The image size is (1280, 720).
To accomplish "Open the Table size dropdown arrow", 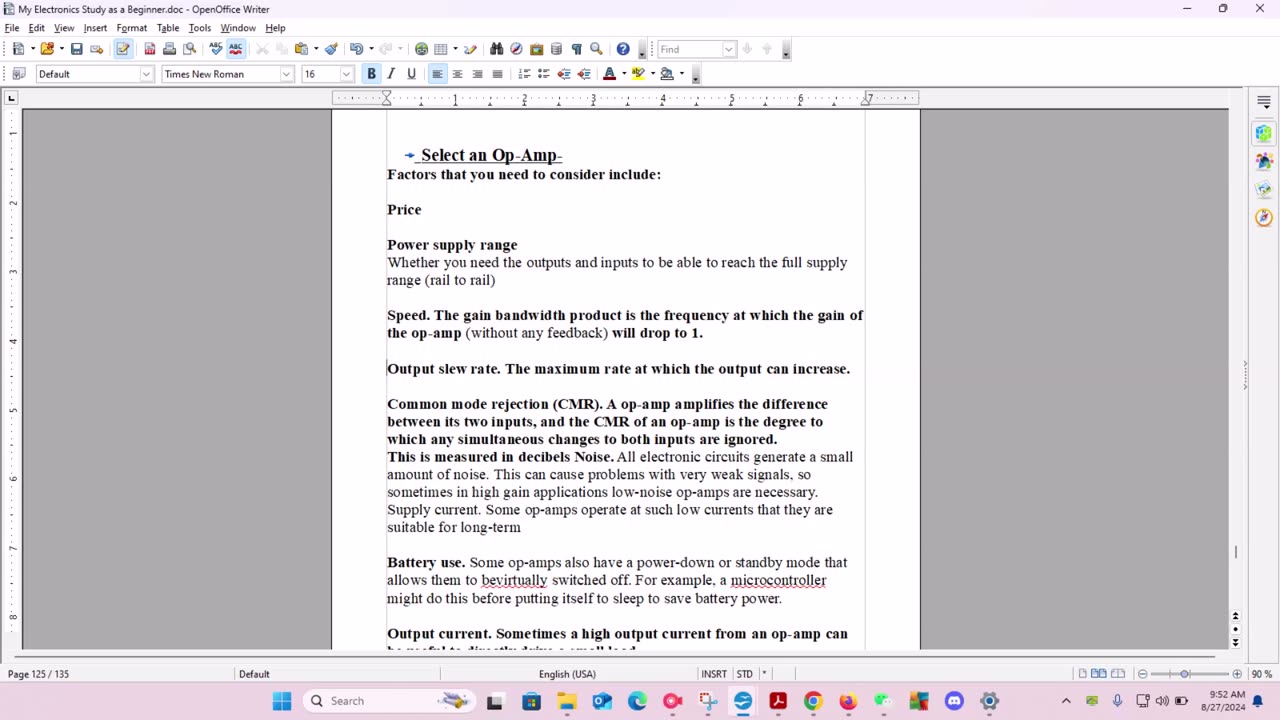I will click(455, 48).
